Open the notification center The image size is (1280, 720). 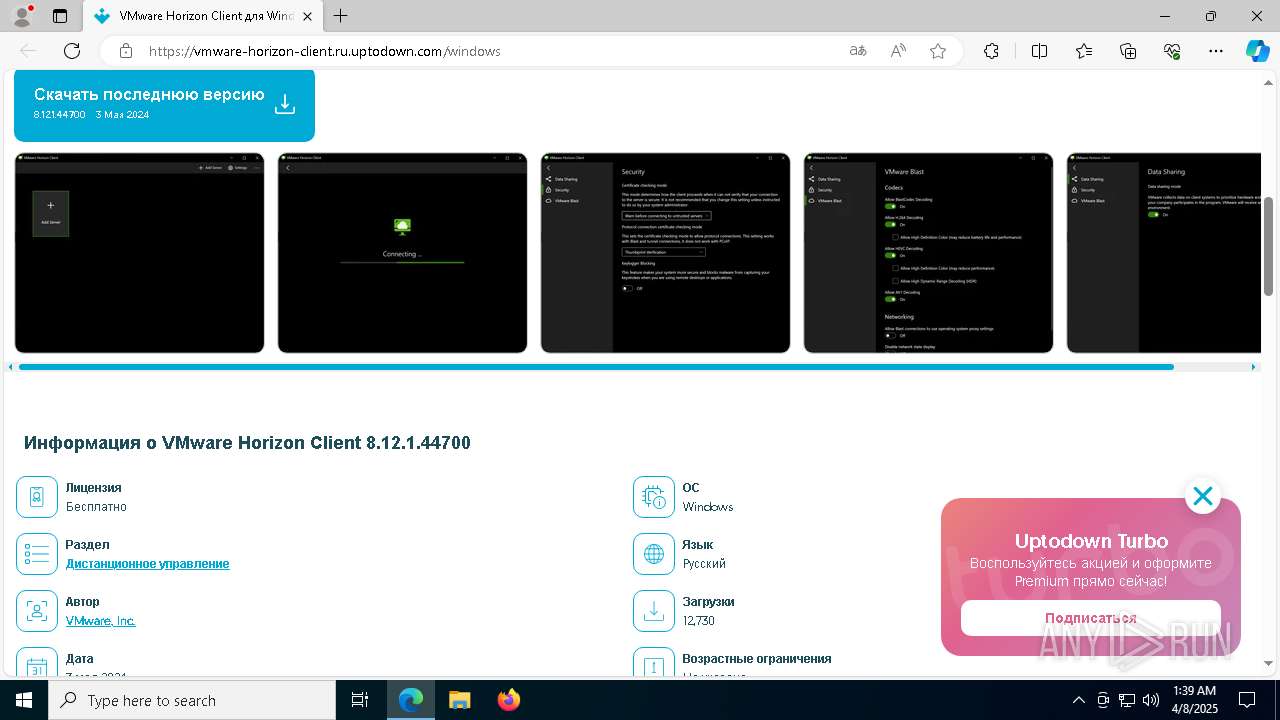coord(1247,700)
